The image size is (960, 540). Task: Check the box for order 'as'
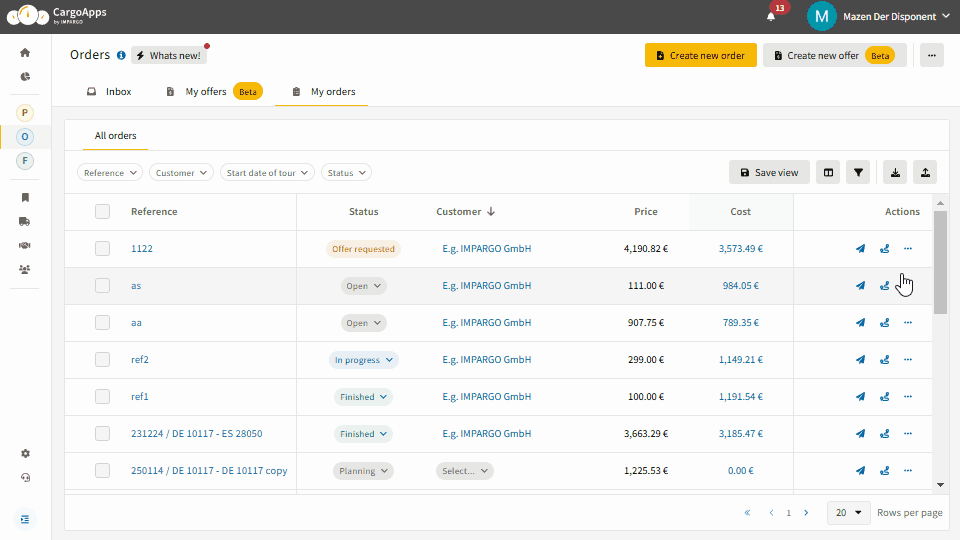coord(102,285)
